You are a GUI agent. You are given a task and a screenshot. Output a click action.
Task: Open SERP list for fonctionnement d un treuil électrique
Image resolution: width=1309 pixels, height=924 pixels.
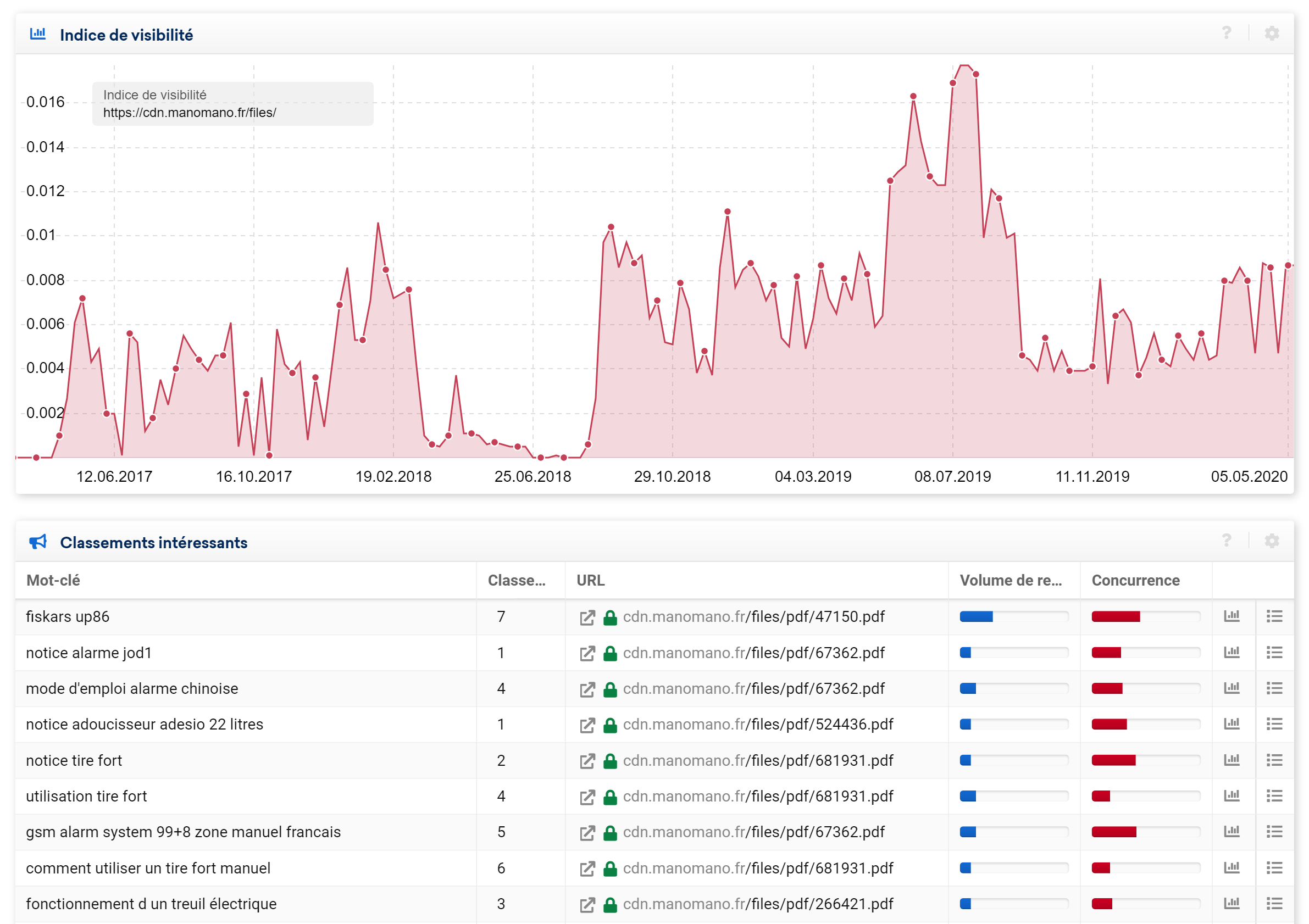click(1274, 904)
